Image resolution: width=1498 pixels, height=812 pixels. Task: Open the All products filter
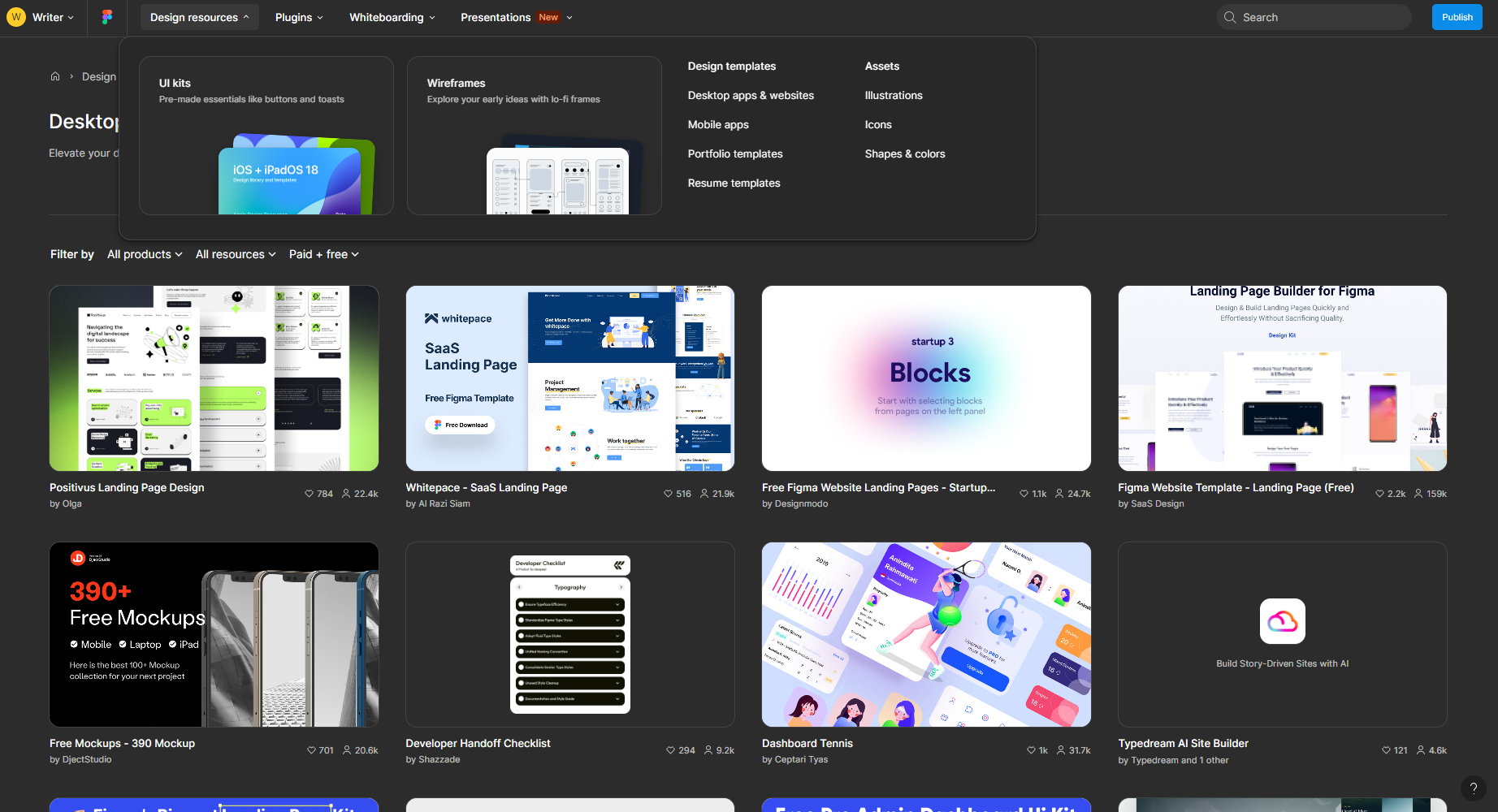[x=145, y=254]
